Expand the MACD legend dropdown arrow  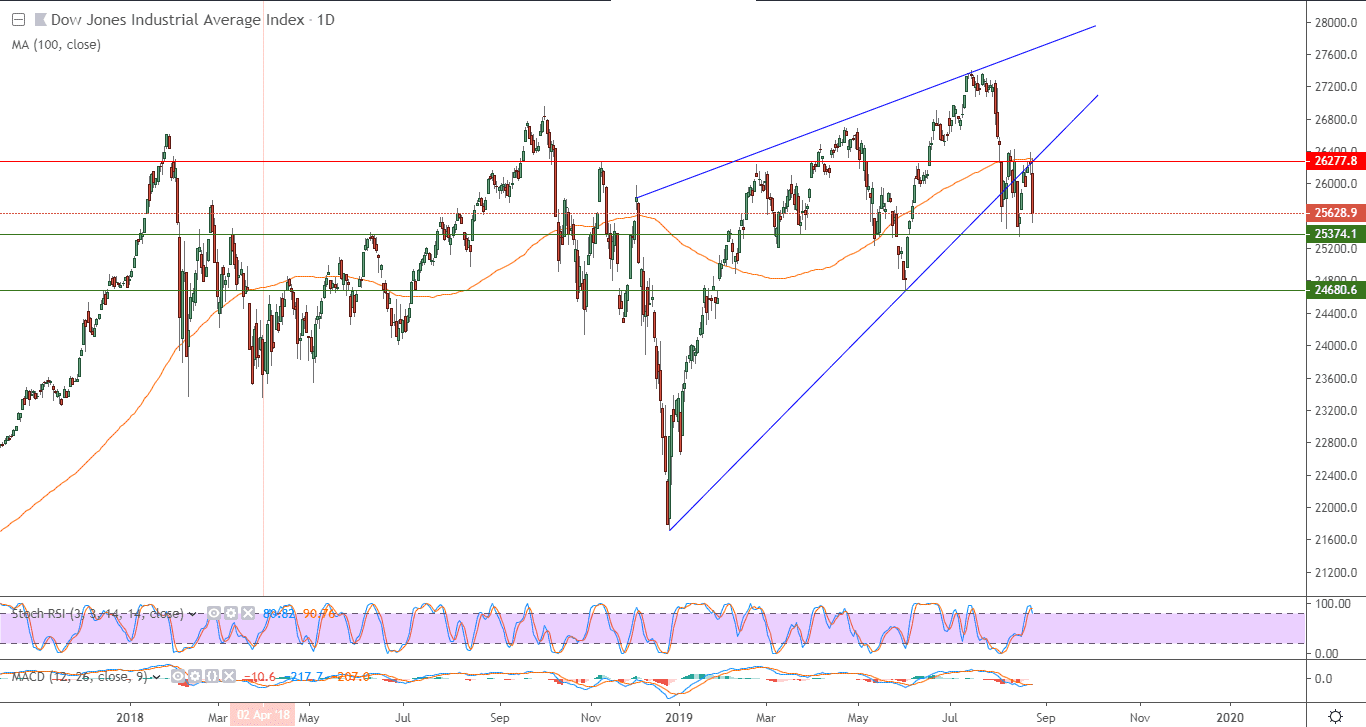[157, 677]
